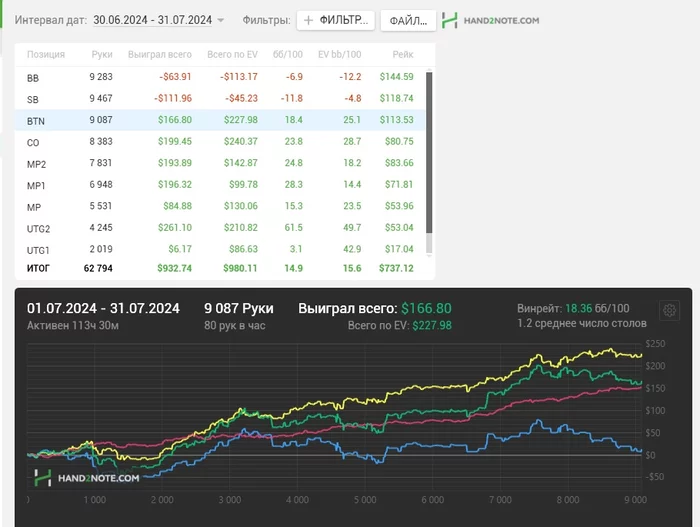Sort by the Позиция column header
700x527 pixels.
click(46, 54)
